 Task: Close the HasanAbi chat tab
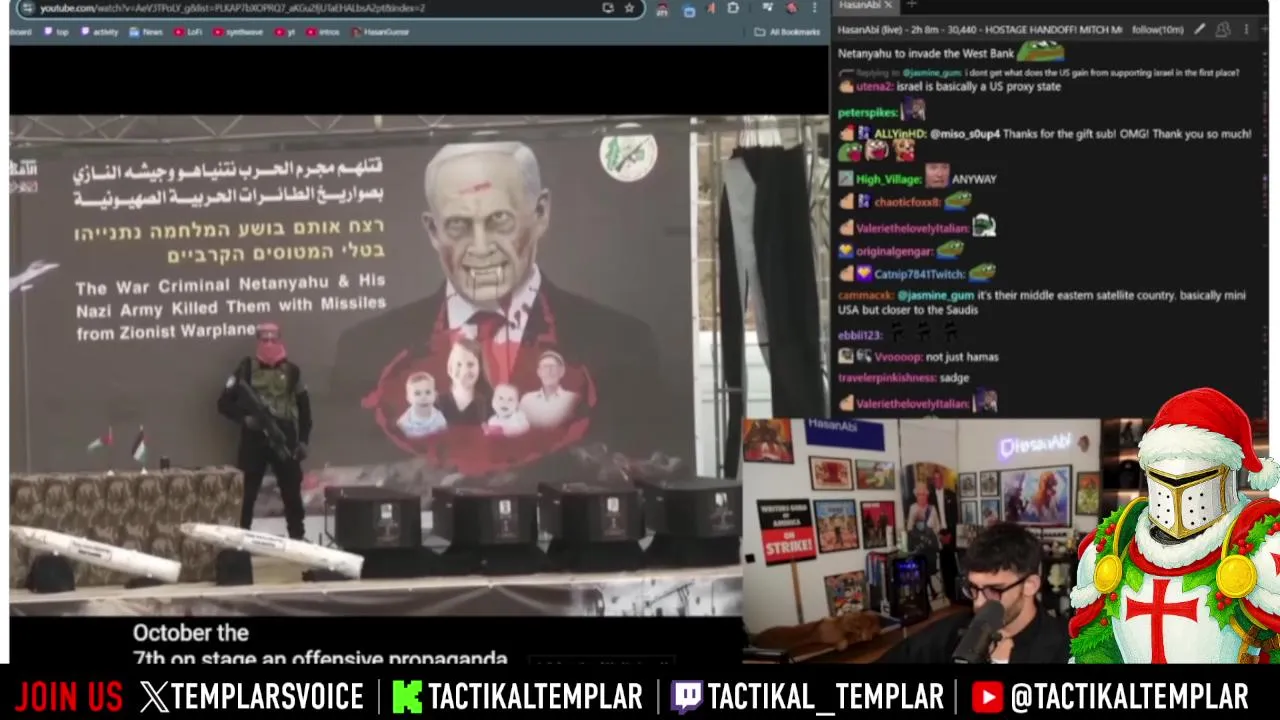tap(888, 5)
